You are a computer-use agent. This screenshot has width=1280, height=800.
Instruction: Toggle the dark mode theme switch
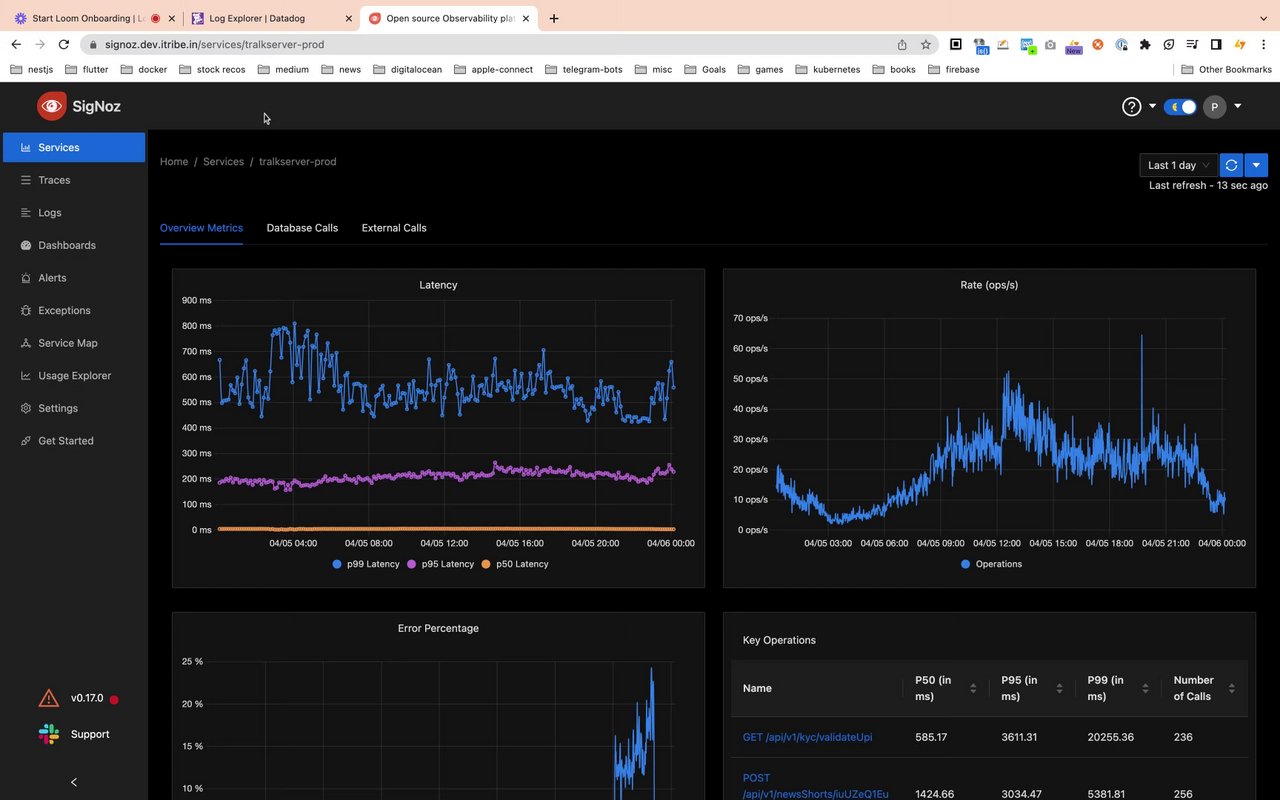1180,107
